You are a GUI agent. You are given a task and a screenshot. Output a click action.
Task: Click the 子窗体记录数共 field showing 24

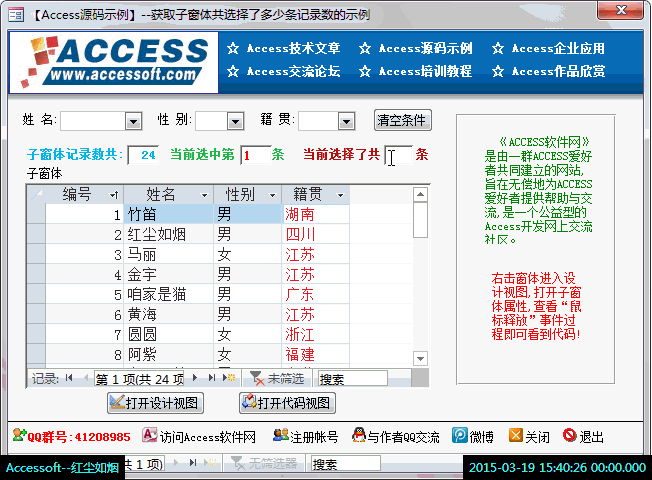(x=143, y=155)
